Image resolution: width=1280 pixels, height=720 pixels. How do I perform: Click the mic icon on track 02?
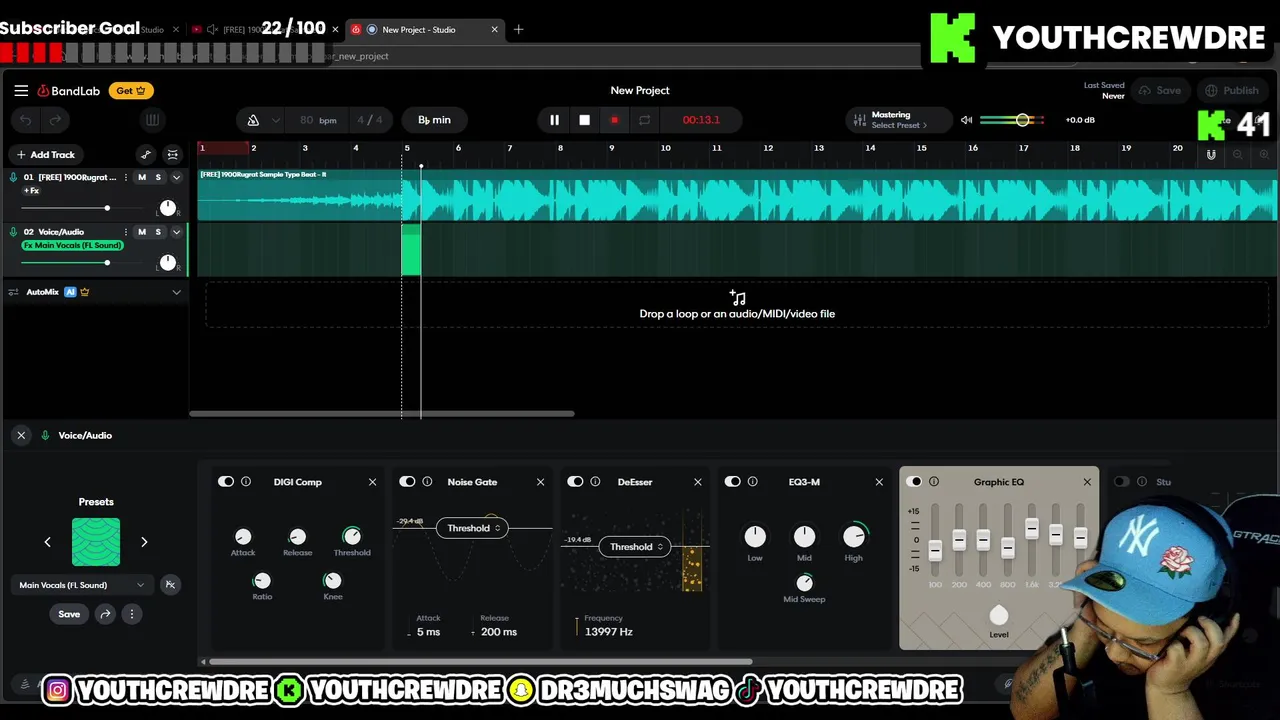point(14,232)
